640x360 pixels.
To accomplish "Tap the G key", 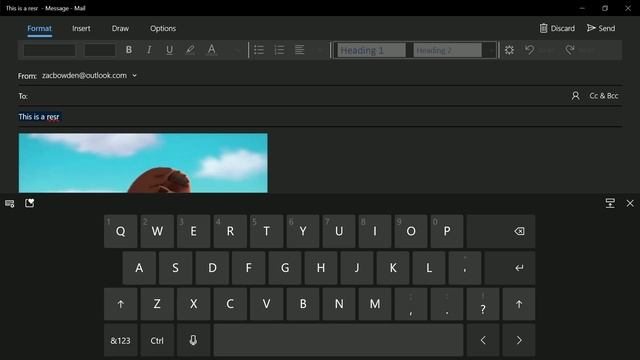I will pyautogui.click(x=285, y=268).
